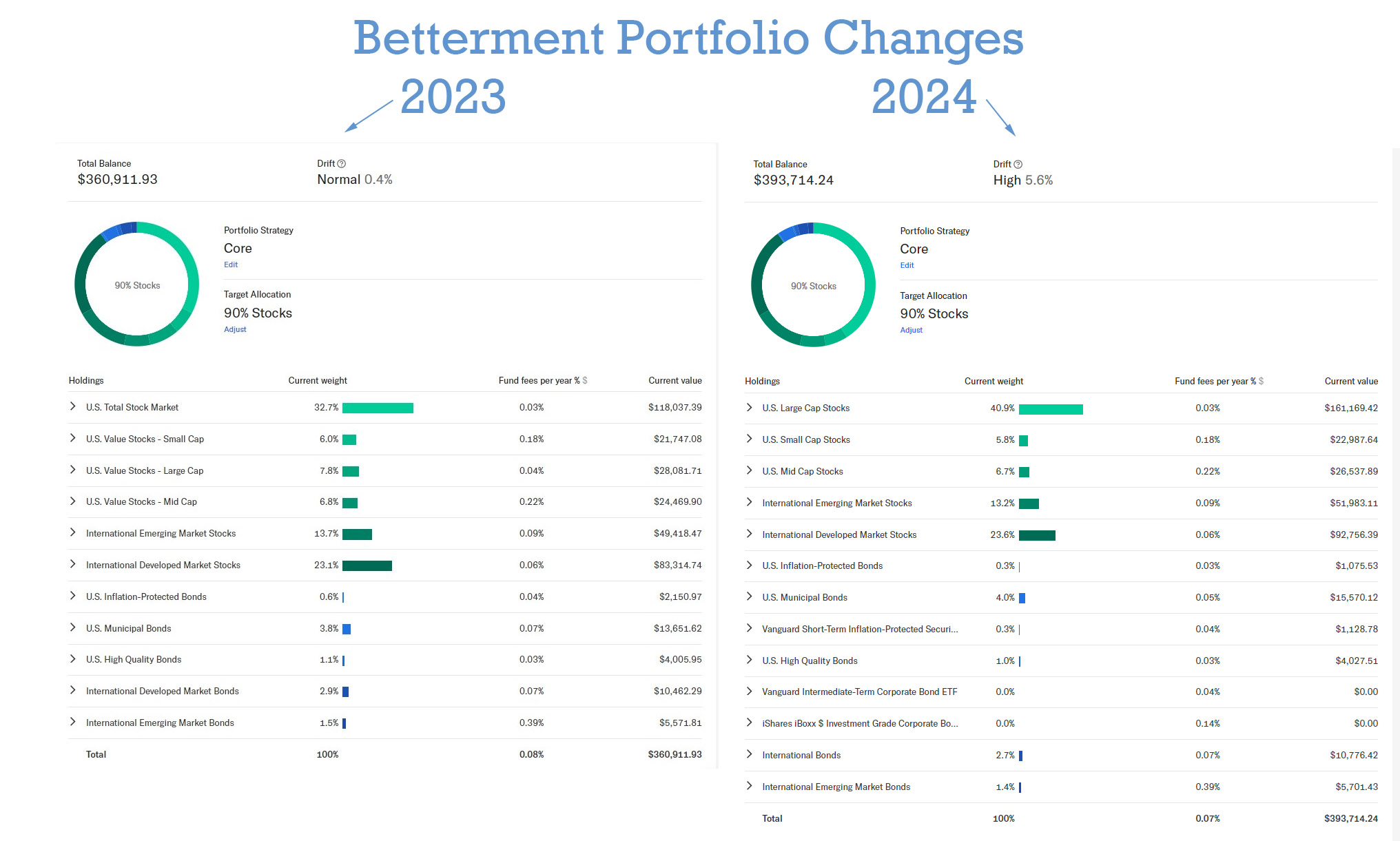Expand iShares iBoxx Investment Grade Corporate row
This screenshot has height=841, width=1400.
750,723
